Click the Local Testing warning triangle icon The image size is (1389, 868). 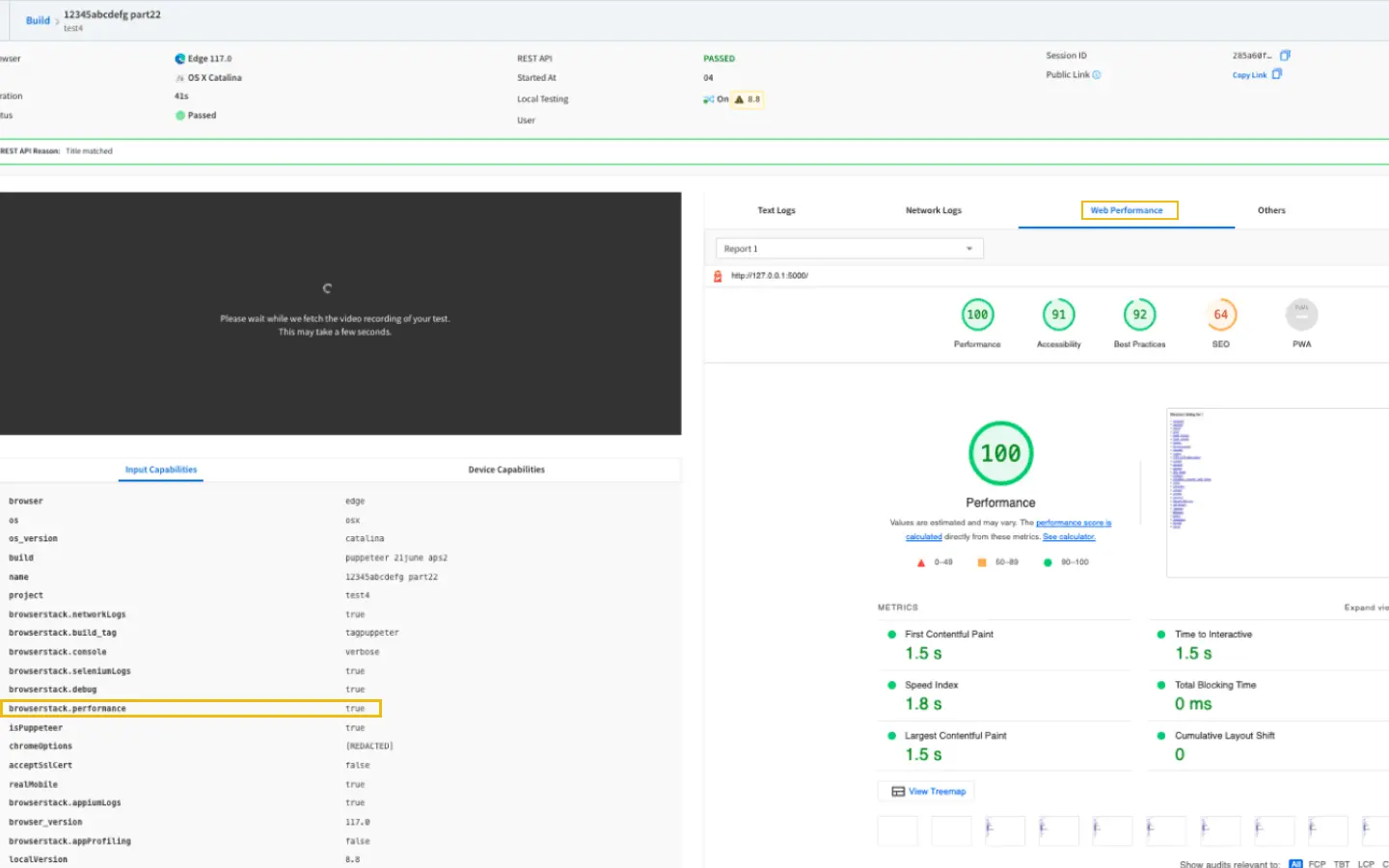tap(740, 99)
